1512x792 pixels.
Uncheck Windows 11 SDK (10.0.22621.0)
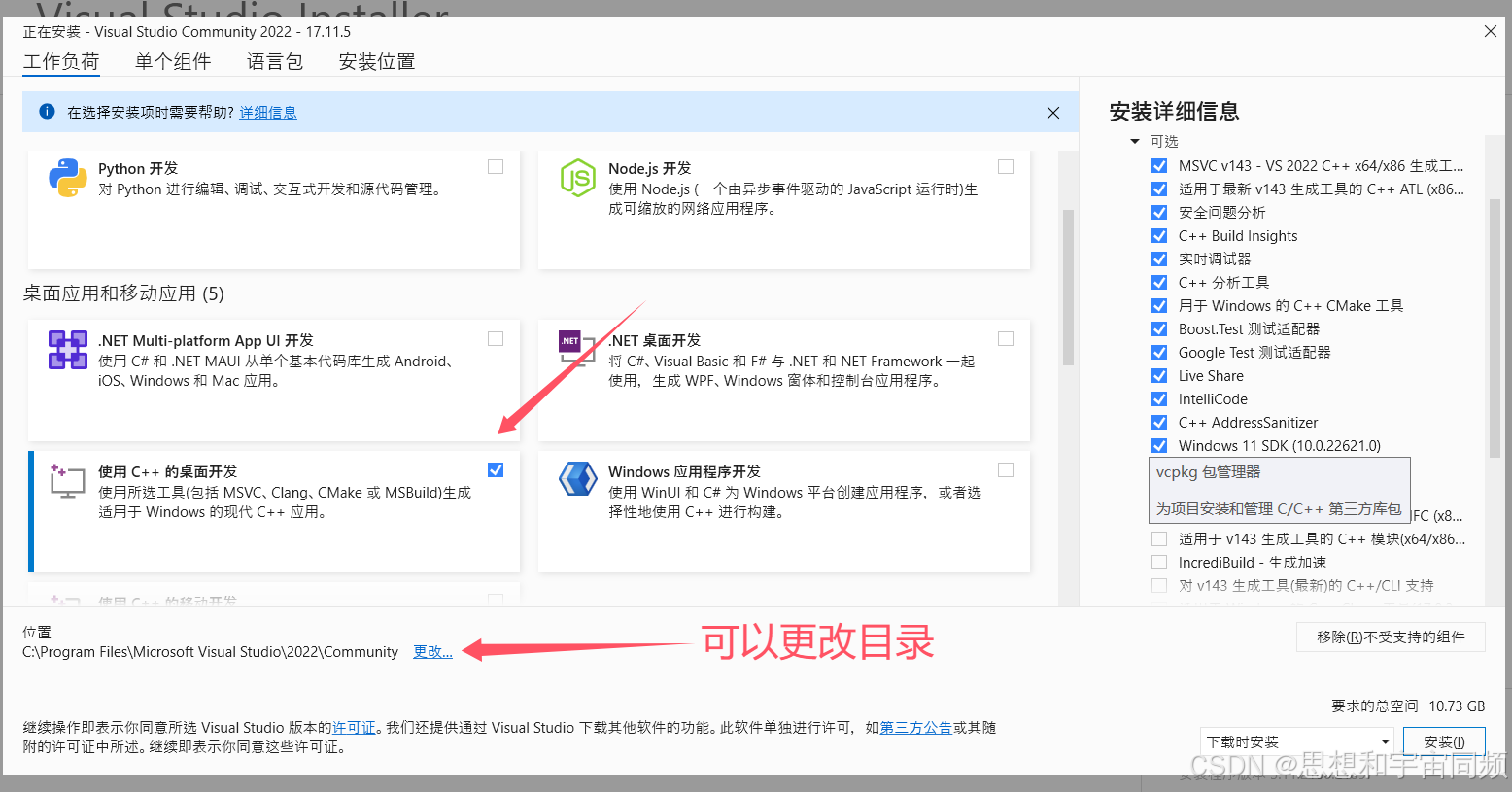(1159, 445)
